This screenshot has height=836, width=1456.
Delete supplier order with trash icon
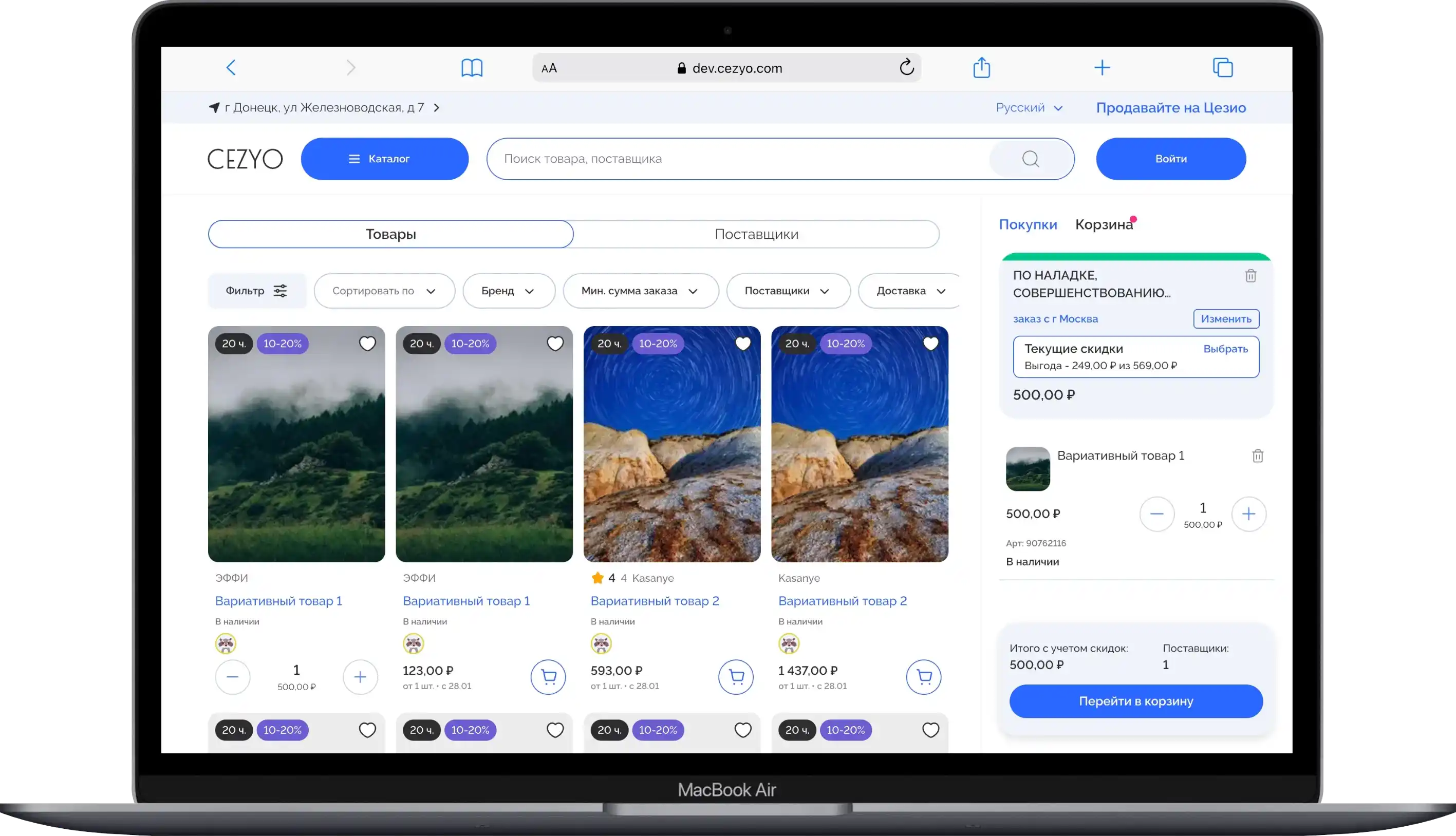pos(1250,276)
